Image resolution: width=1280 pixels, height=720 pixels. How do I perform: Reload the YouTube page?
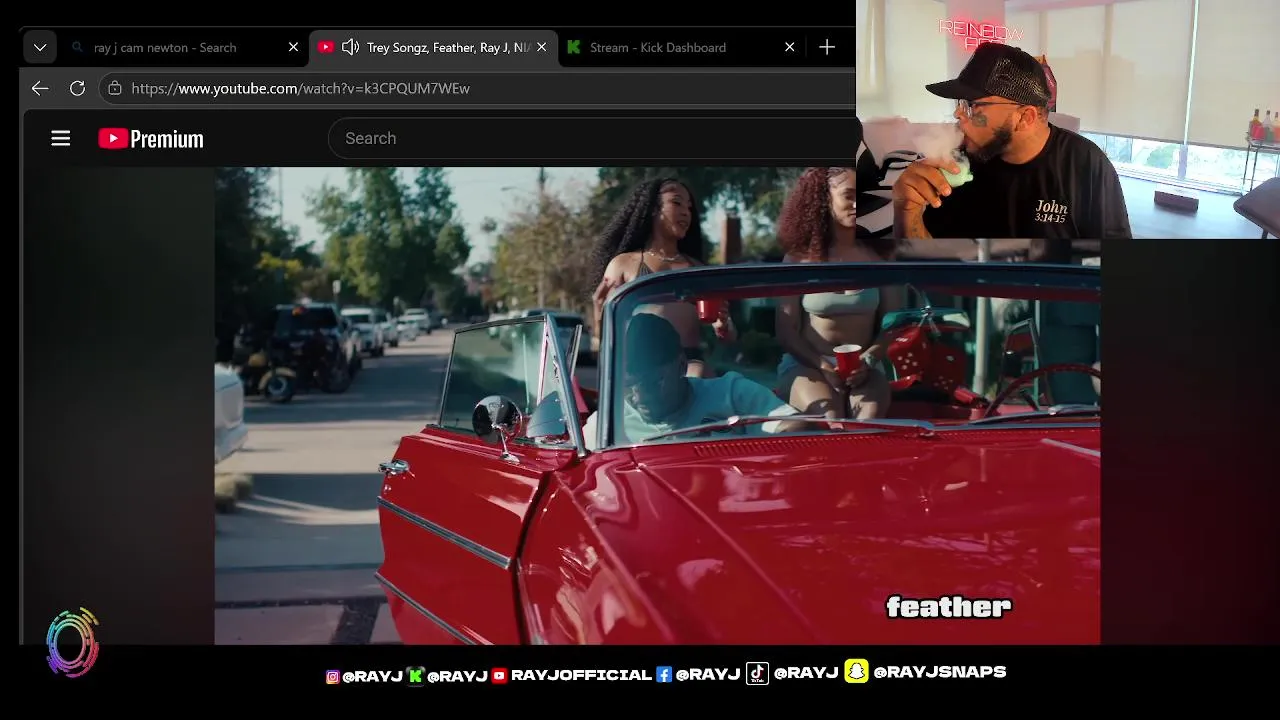pyautogui.click(x=77, y=88)
